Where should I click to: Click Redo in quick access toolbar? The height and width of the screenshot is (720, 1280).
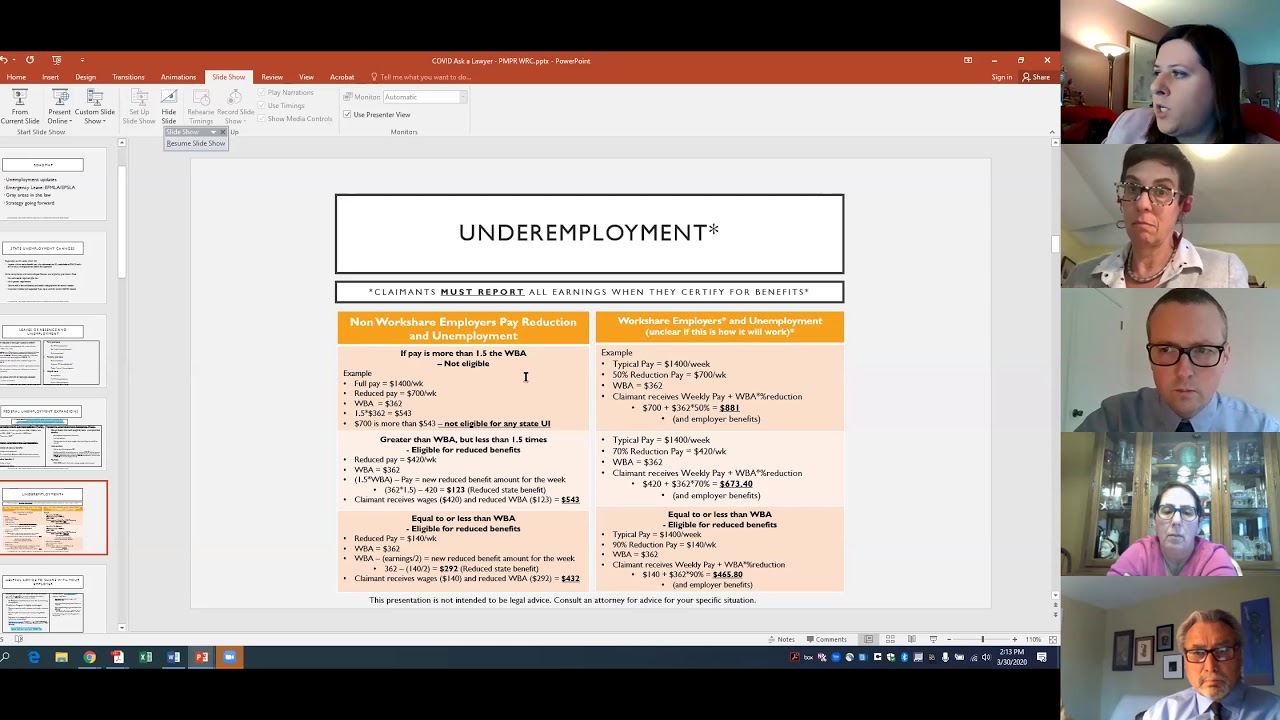[x=30, y=60]
